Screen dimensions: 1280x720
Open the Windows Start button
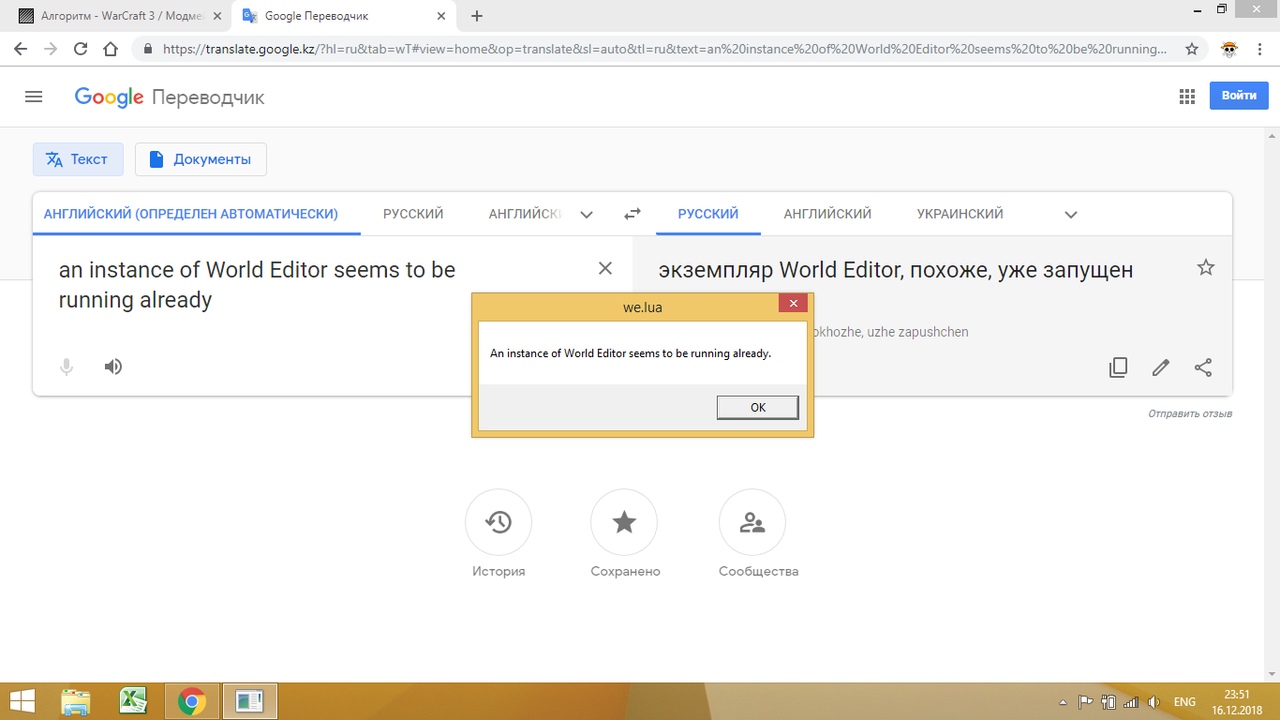(22, 701)
